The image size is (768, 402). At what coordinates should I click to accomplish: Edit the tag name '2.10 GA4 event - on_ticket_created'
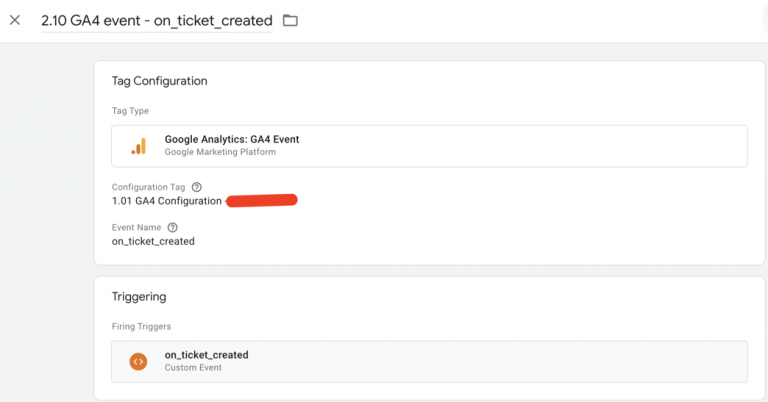point(157,21)
